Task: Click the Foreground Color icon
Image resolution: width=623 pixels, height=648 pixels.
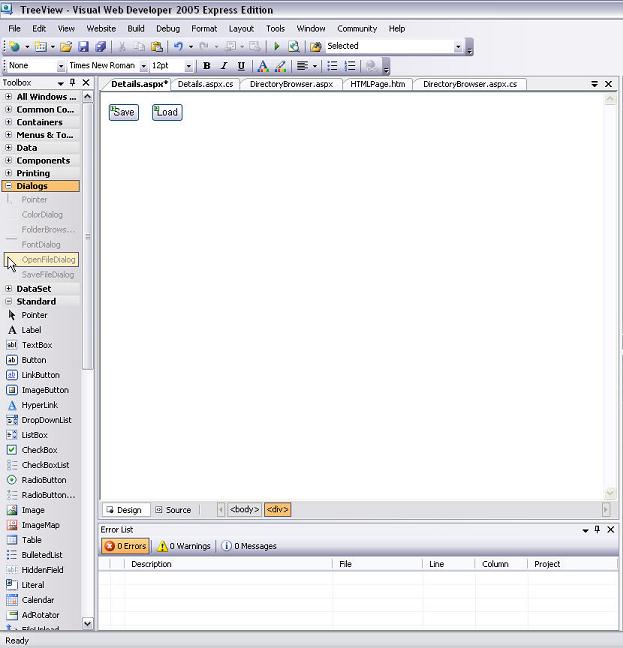Action: (x=263, y=66)
